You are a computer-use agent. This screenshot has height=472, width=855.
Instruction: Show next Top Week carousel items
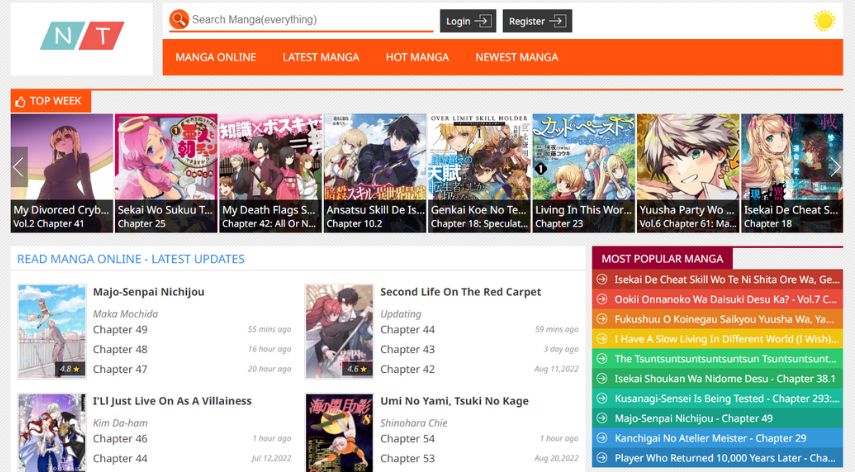tap(835, 167)
